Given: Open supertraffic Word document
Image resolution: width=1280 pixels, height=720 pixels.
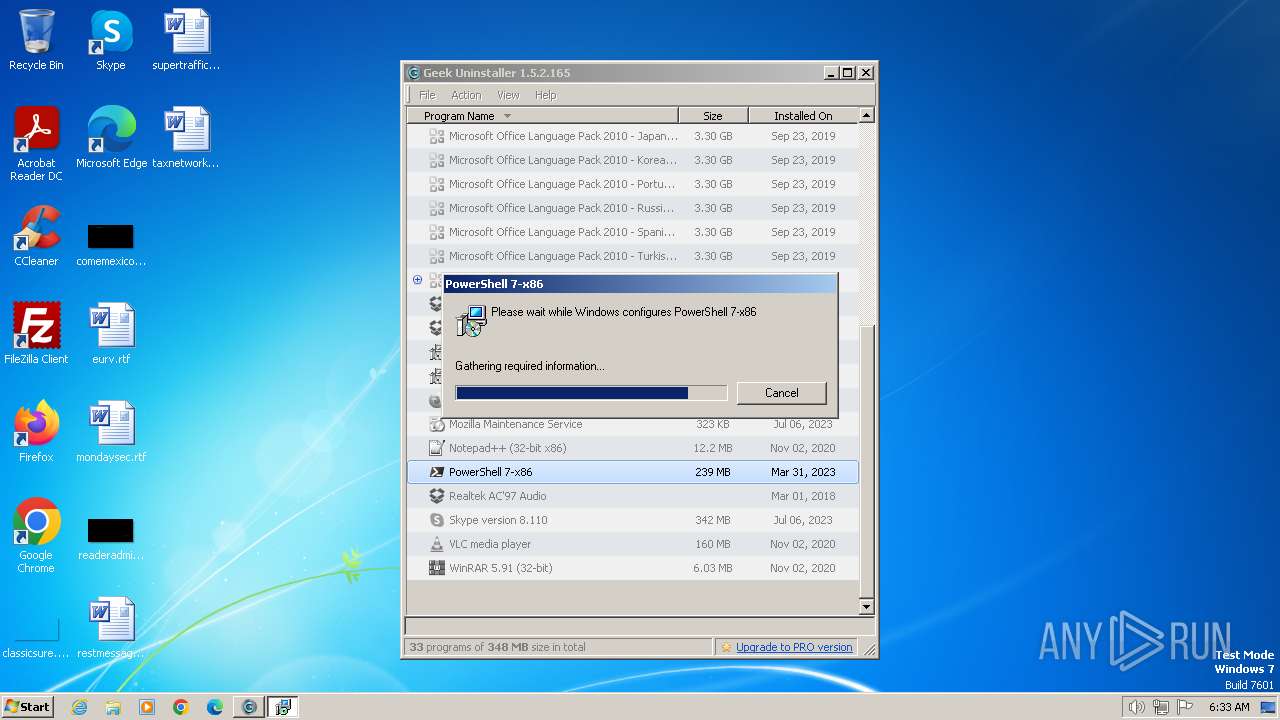Looking at the screenshot, I should pos(186,41).
